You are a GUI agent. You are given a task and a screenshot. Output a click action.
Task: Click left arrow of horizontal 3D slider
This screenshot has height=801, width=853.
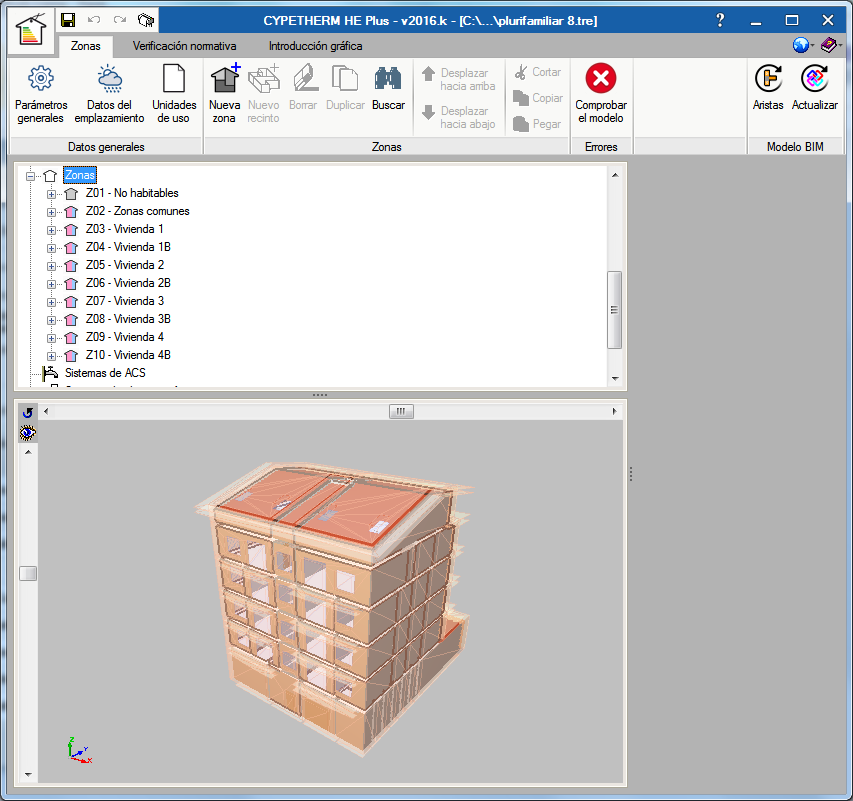(46, 411)
